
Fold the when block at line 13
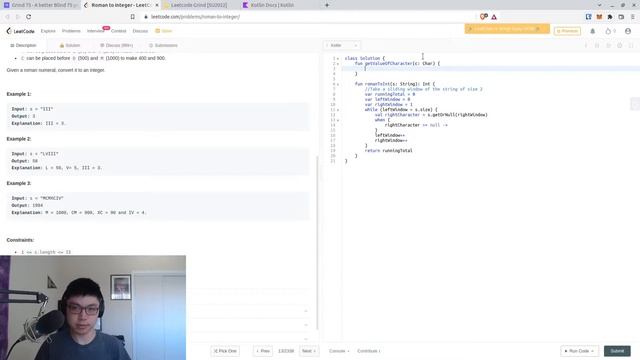coord(338,120)
